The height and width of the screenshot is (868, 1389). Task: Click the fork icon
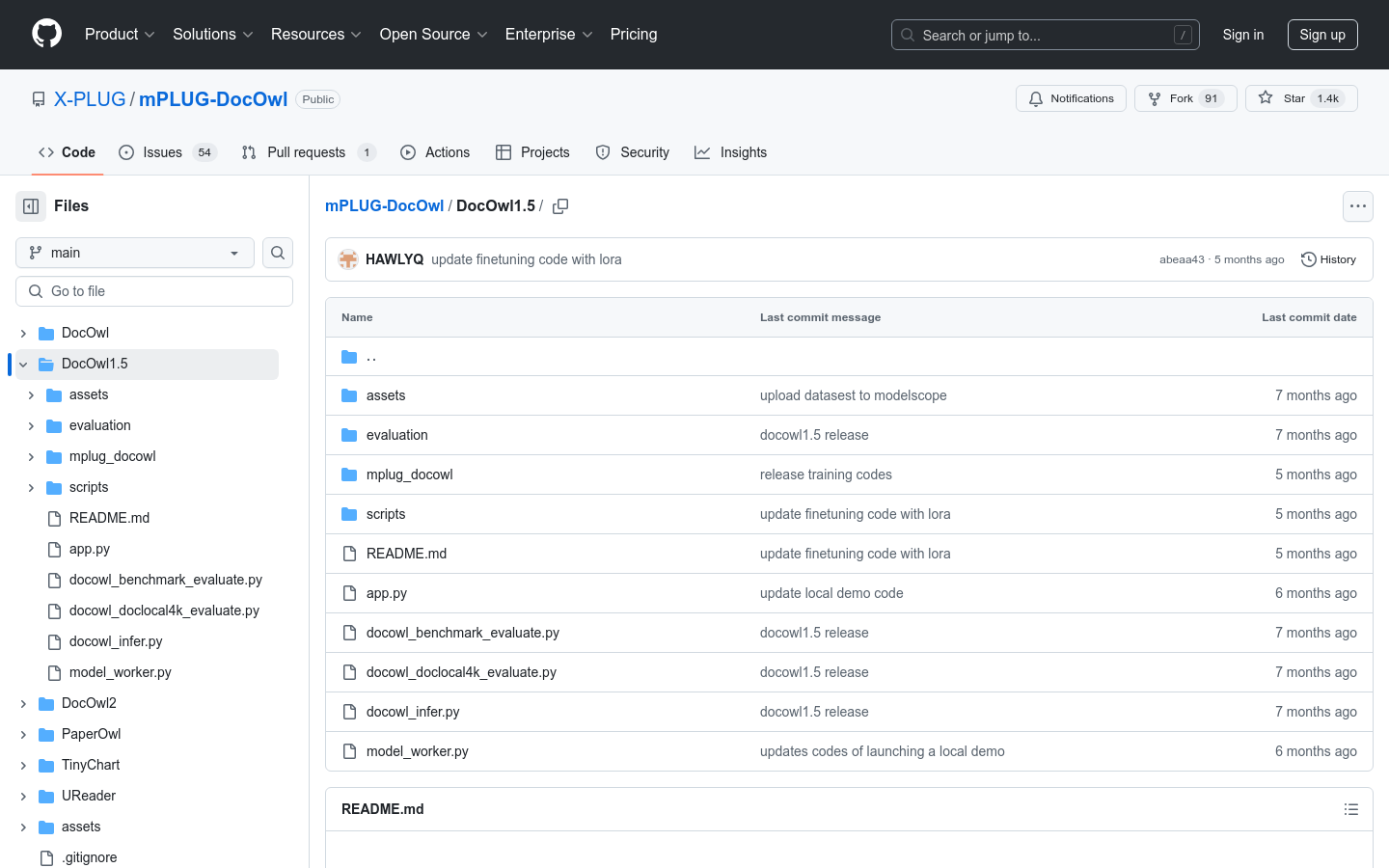1155,98
